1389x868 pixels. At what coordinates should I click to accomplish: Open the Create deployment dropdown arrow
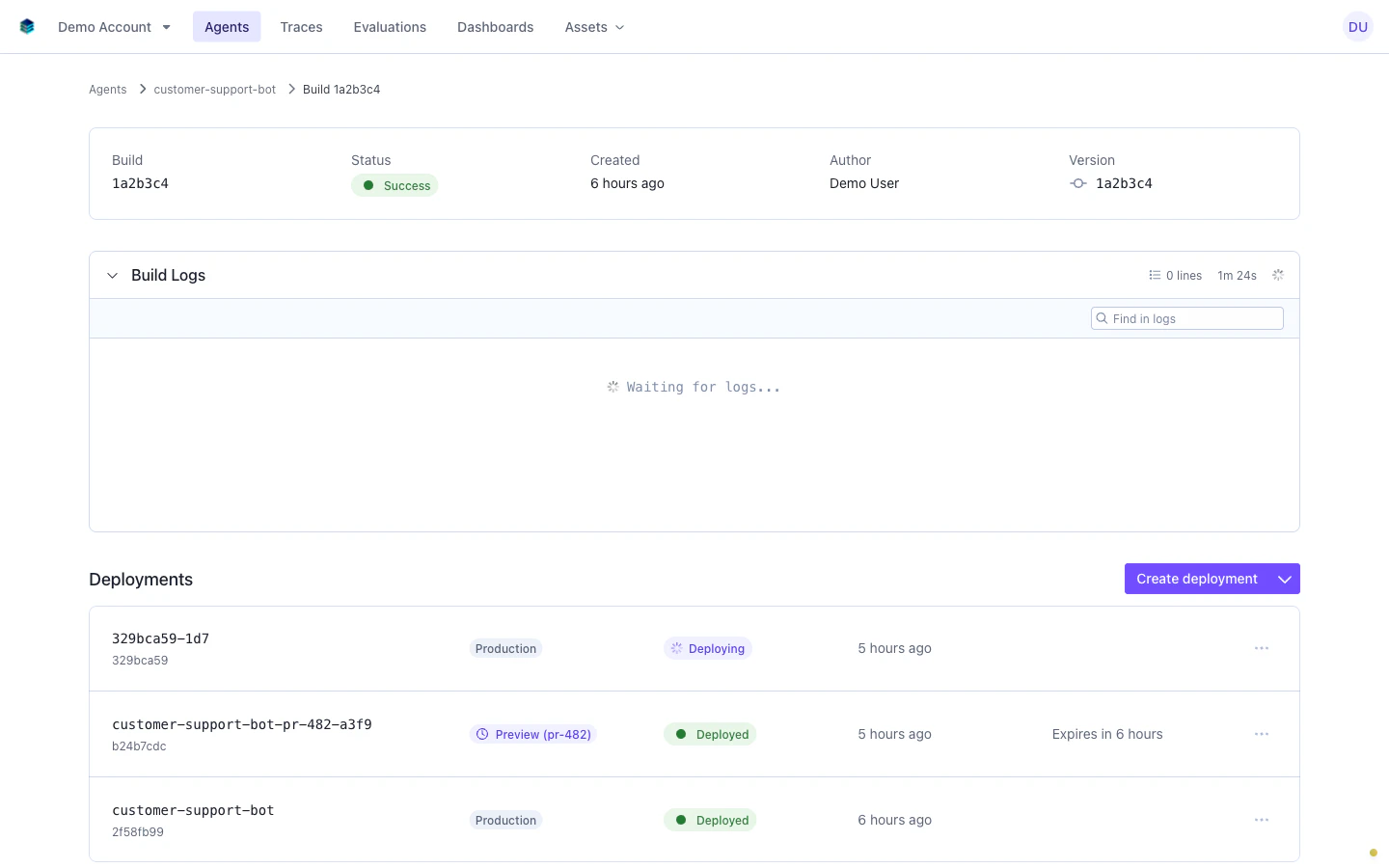pos(1285,579)
